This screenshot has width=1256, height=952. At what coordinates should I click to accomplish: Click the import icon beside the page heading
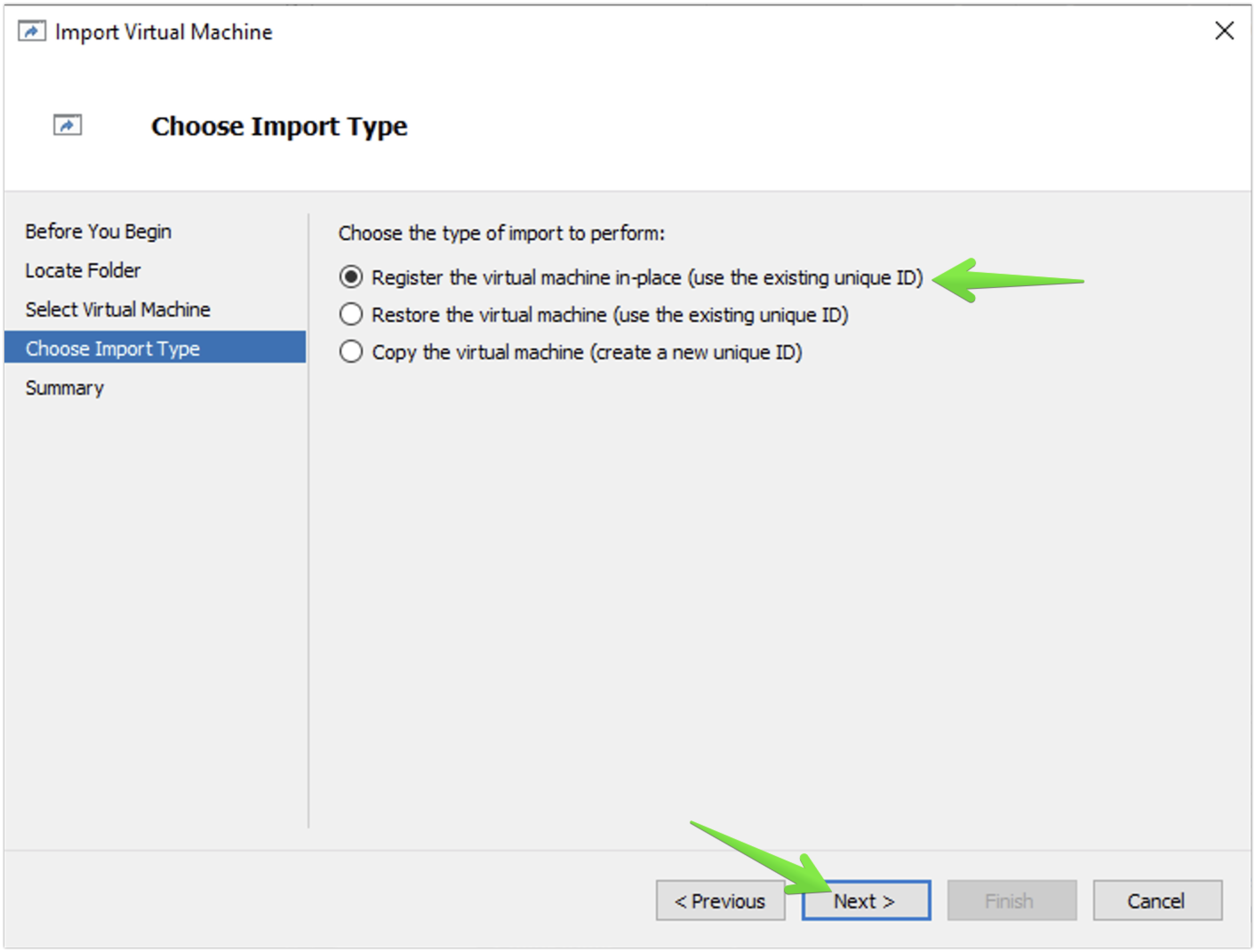68,125
